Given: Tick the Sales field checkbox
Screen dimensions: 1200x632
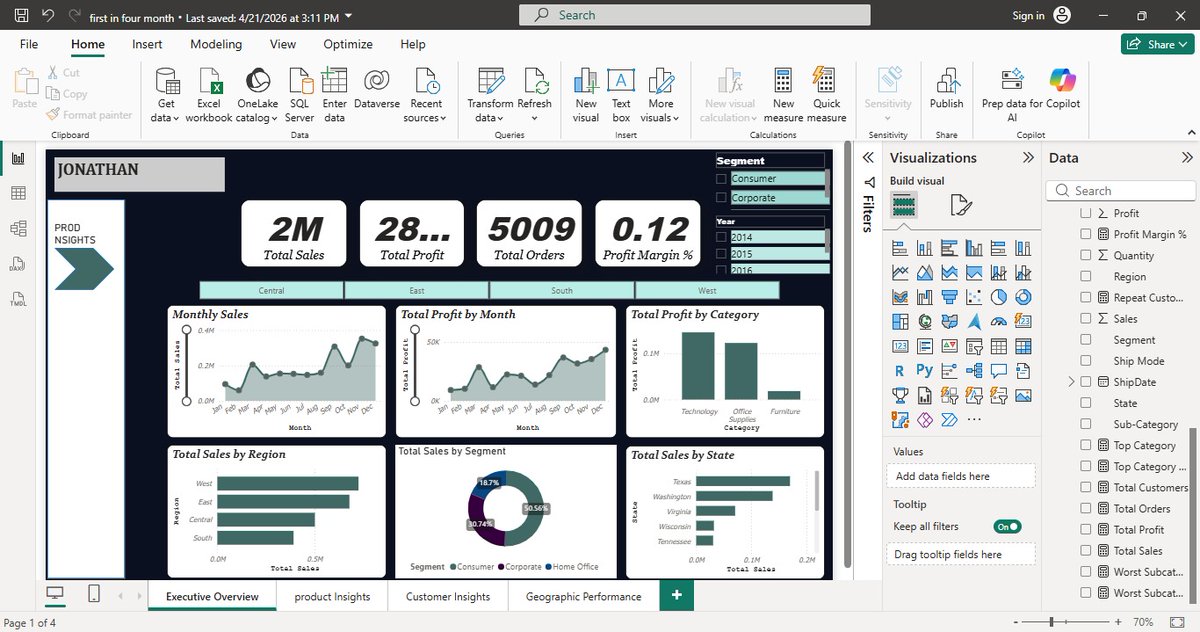Looking at the screenshot, I should (x=1086, y=319).
